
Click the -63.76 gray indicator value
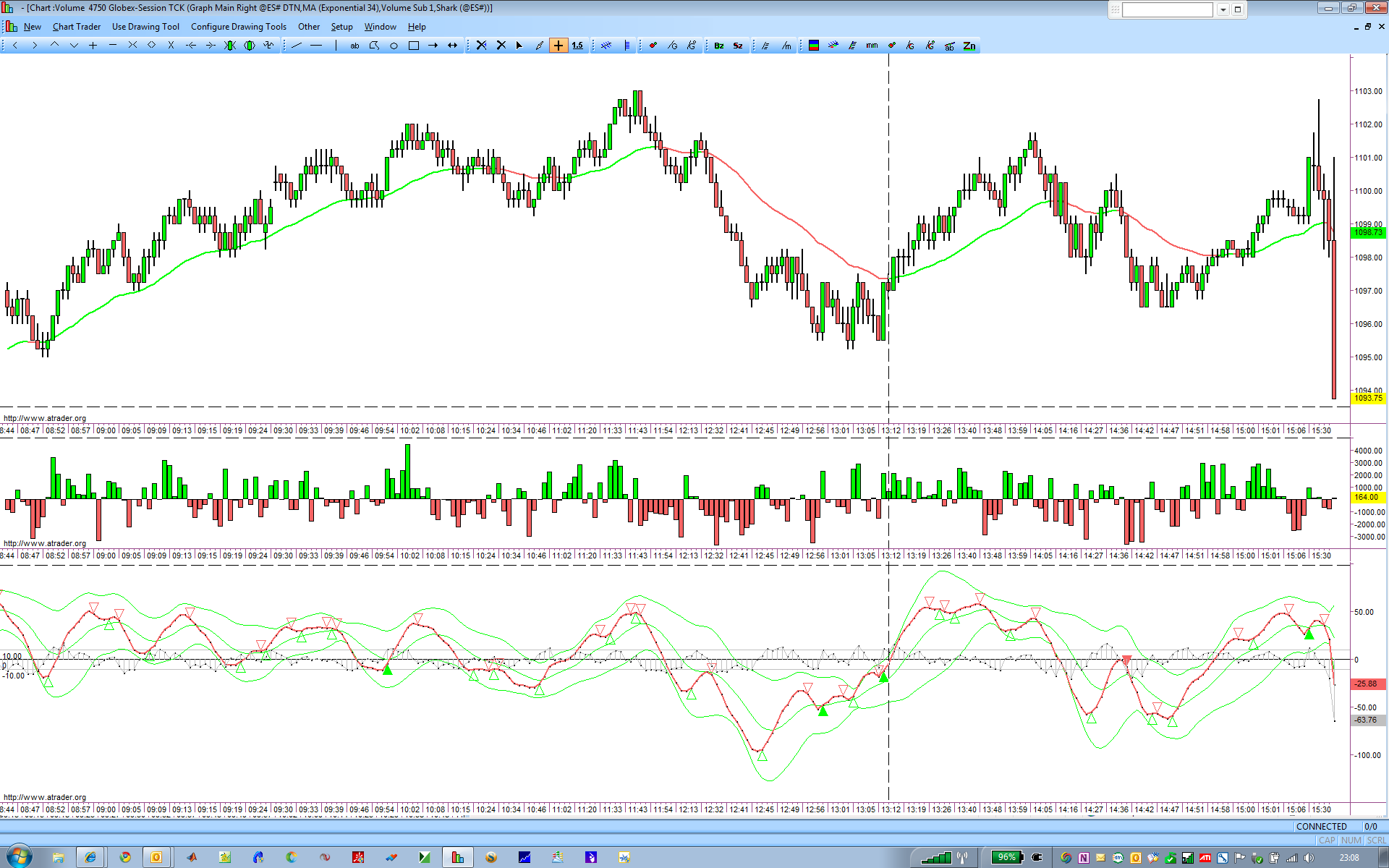(1367, 720)
